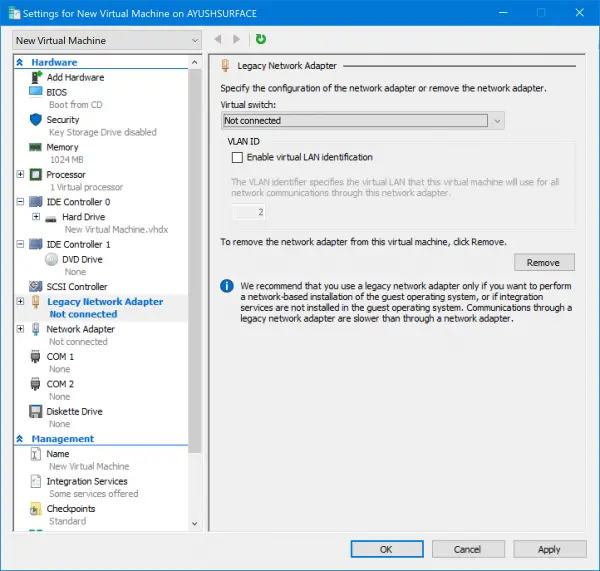Click '1024 MB' memory value
This screenshot has height=571, width=600.
[x=67, y=160]
